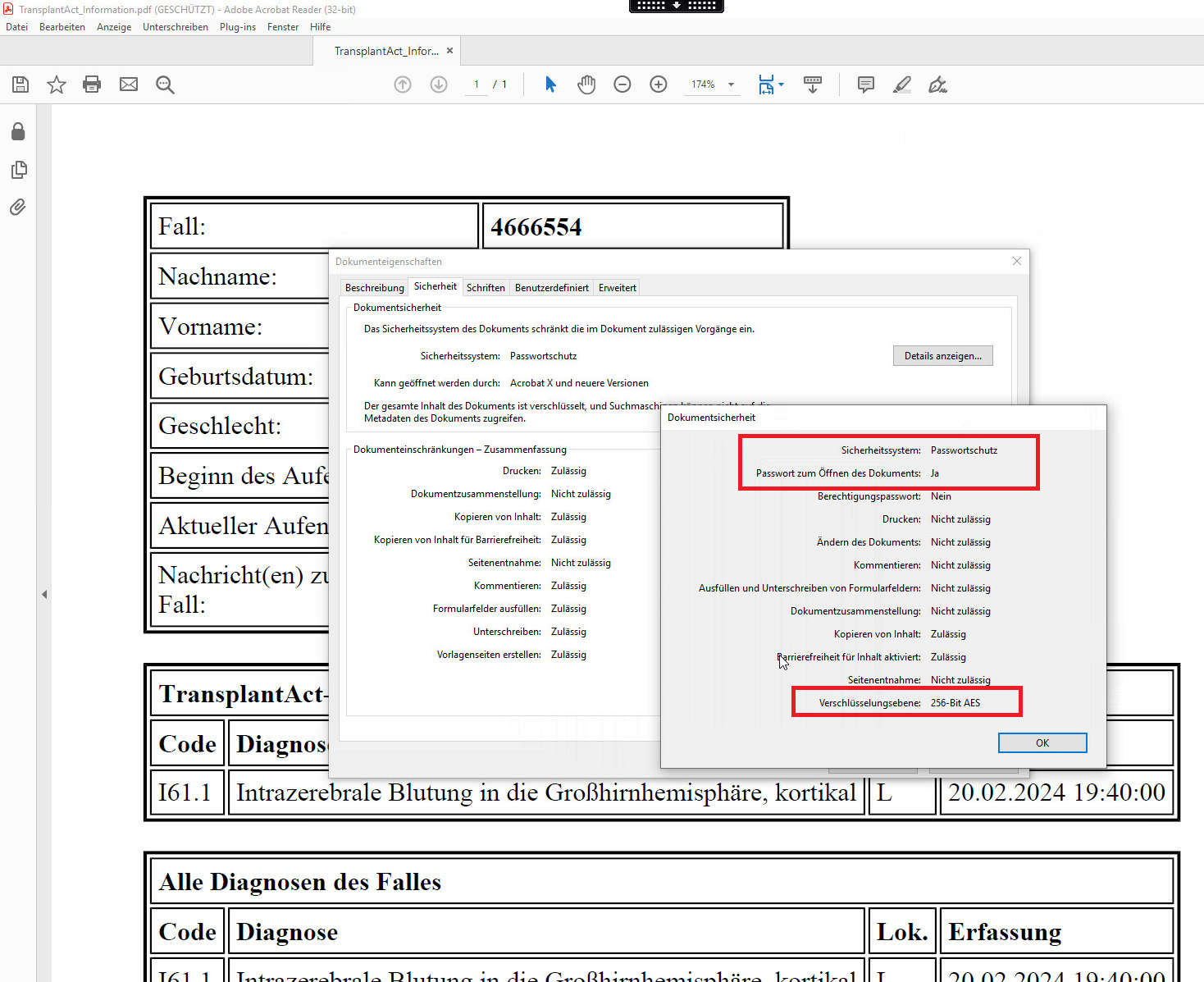Click the Fall: label in the table

click(x=182, y=226)
